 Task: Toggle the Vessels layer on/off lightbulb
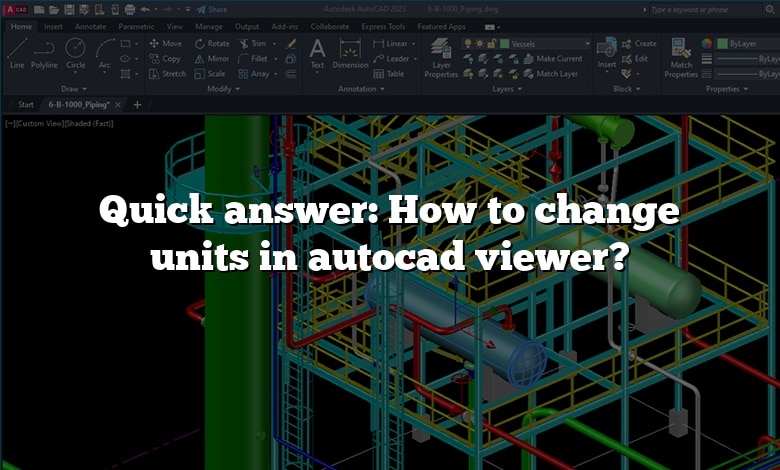(468, 44)
